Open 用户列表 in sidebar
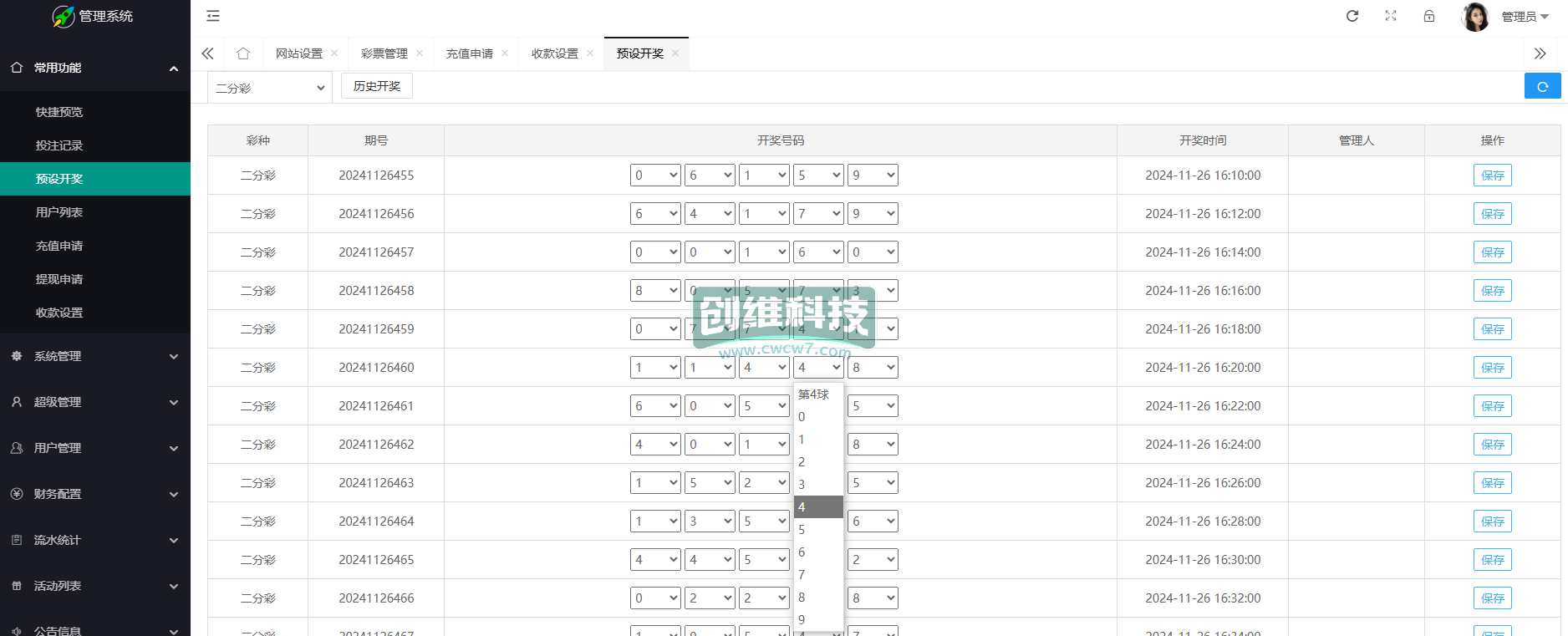 pyautogui.click(x=95, y=212)
